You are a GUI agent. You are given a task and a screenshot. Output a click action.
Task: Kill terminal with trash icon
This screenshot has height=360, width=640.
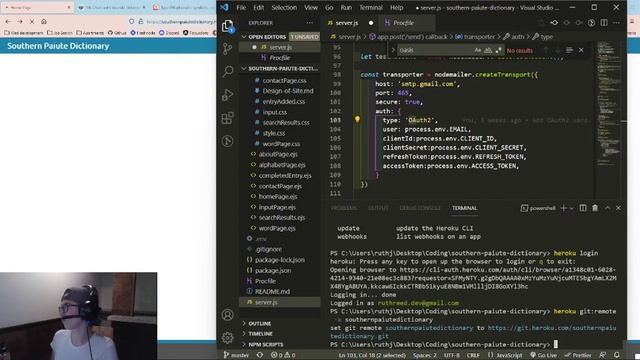[595, 208]
